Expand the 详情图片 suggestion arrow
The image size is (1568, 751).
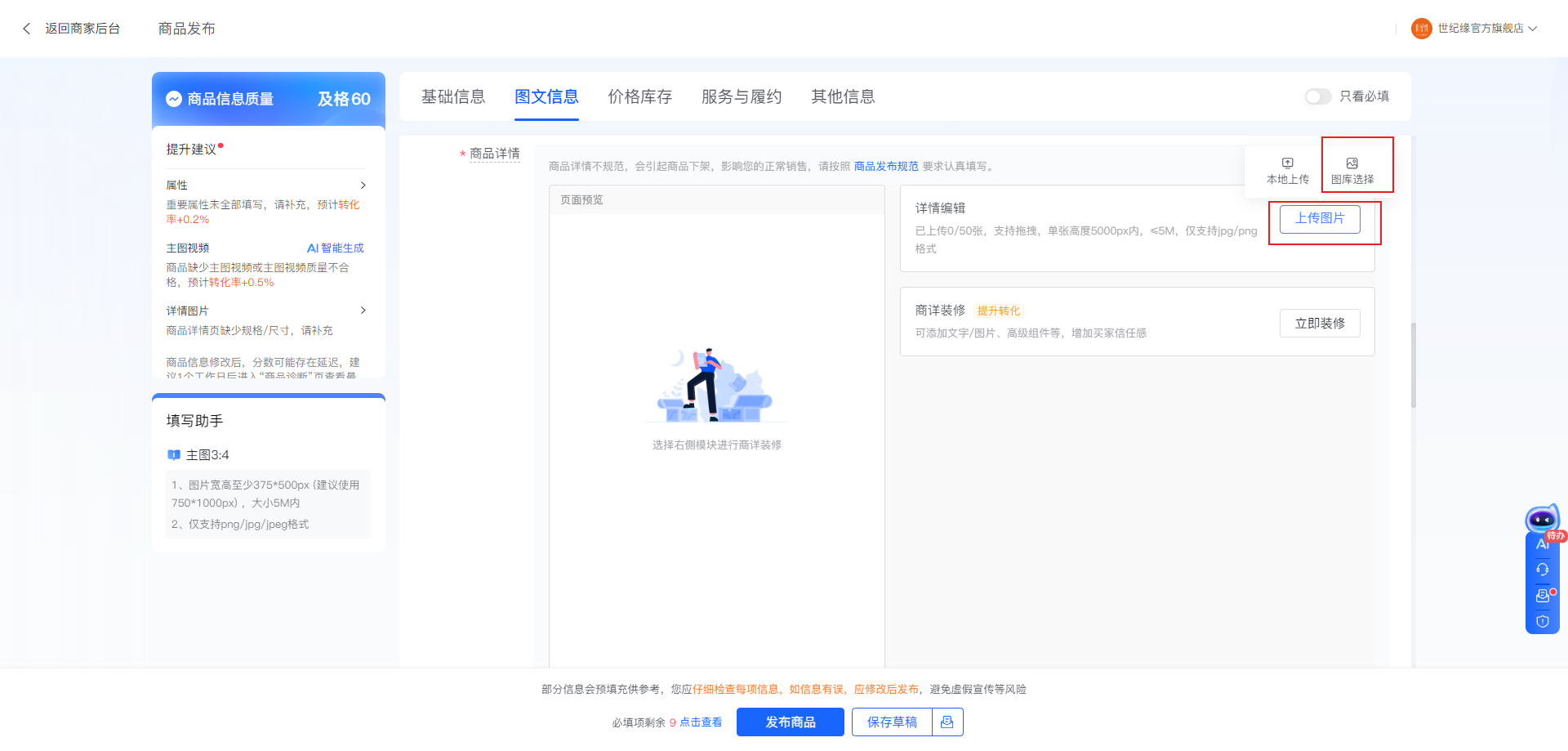coord(363,311)
